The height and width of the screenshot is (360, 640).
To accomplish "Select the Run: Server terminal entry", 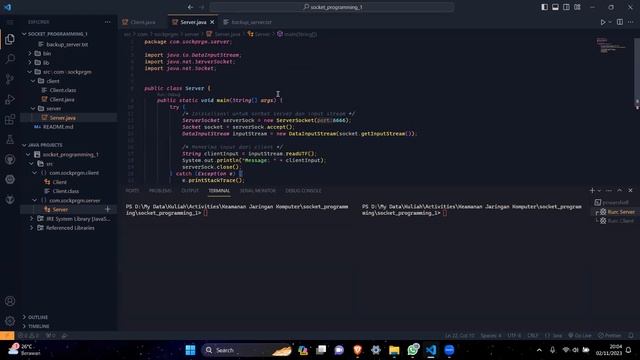I will point(616,212).
